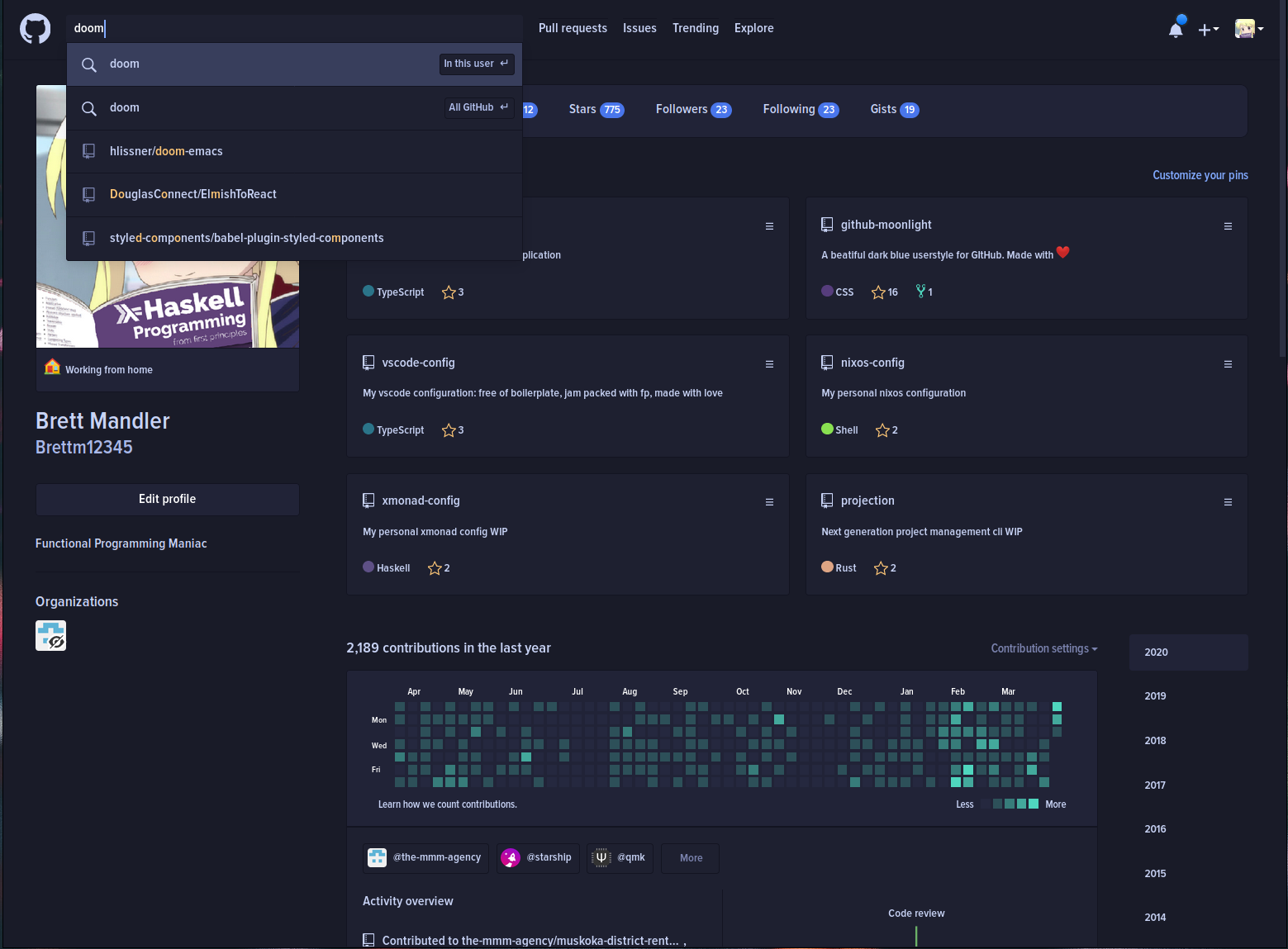Open Explore page
Screen dimensions: 1288x949
coord(754,28)
